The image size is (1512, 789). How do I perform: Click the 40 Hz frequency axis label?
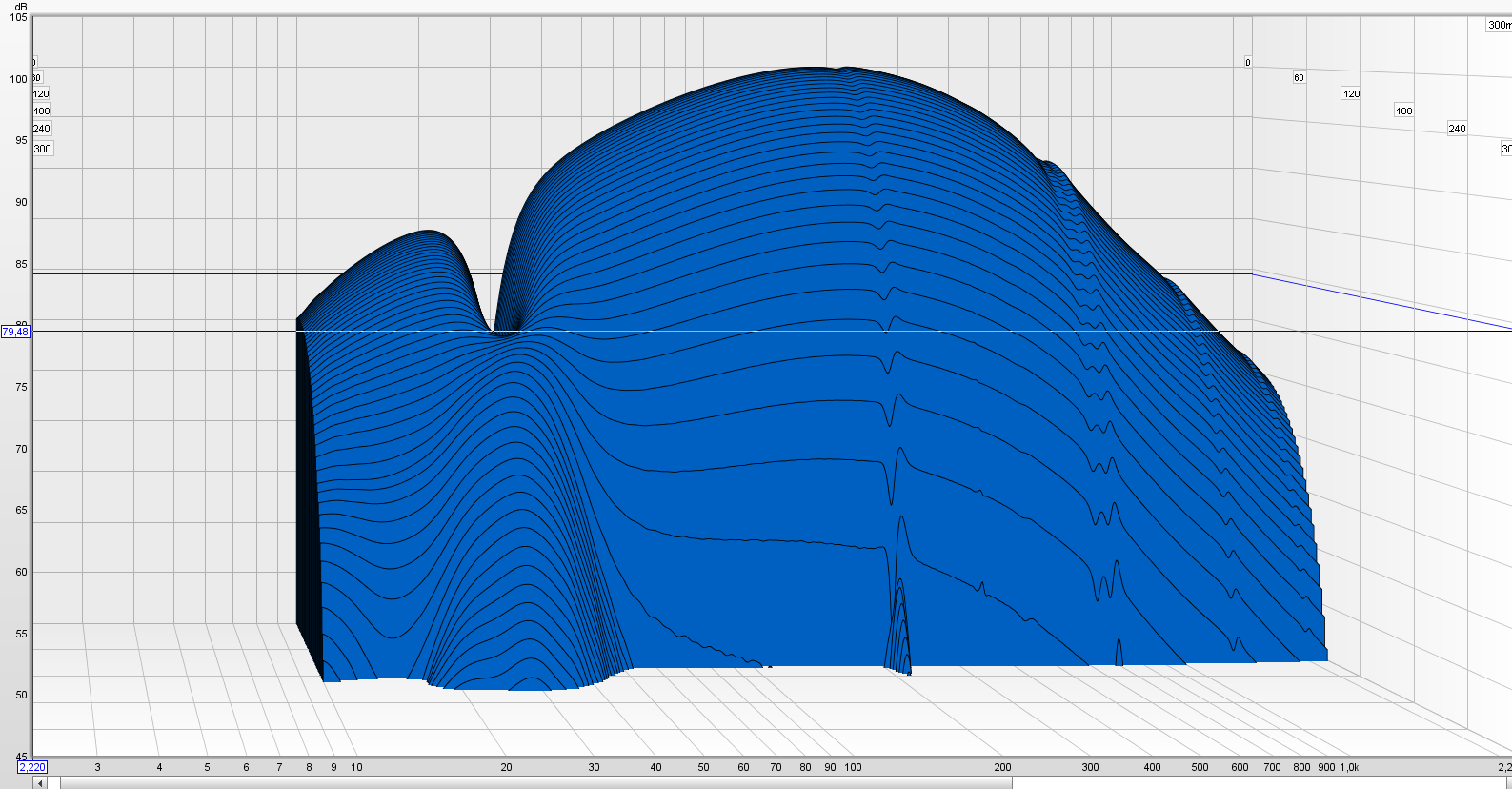[x=655, y=767]
